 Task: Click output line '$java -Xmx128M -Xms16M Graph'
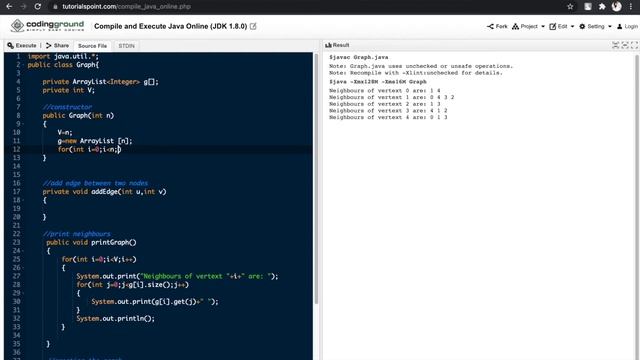pyautogui.click(x=378, y=82)
